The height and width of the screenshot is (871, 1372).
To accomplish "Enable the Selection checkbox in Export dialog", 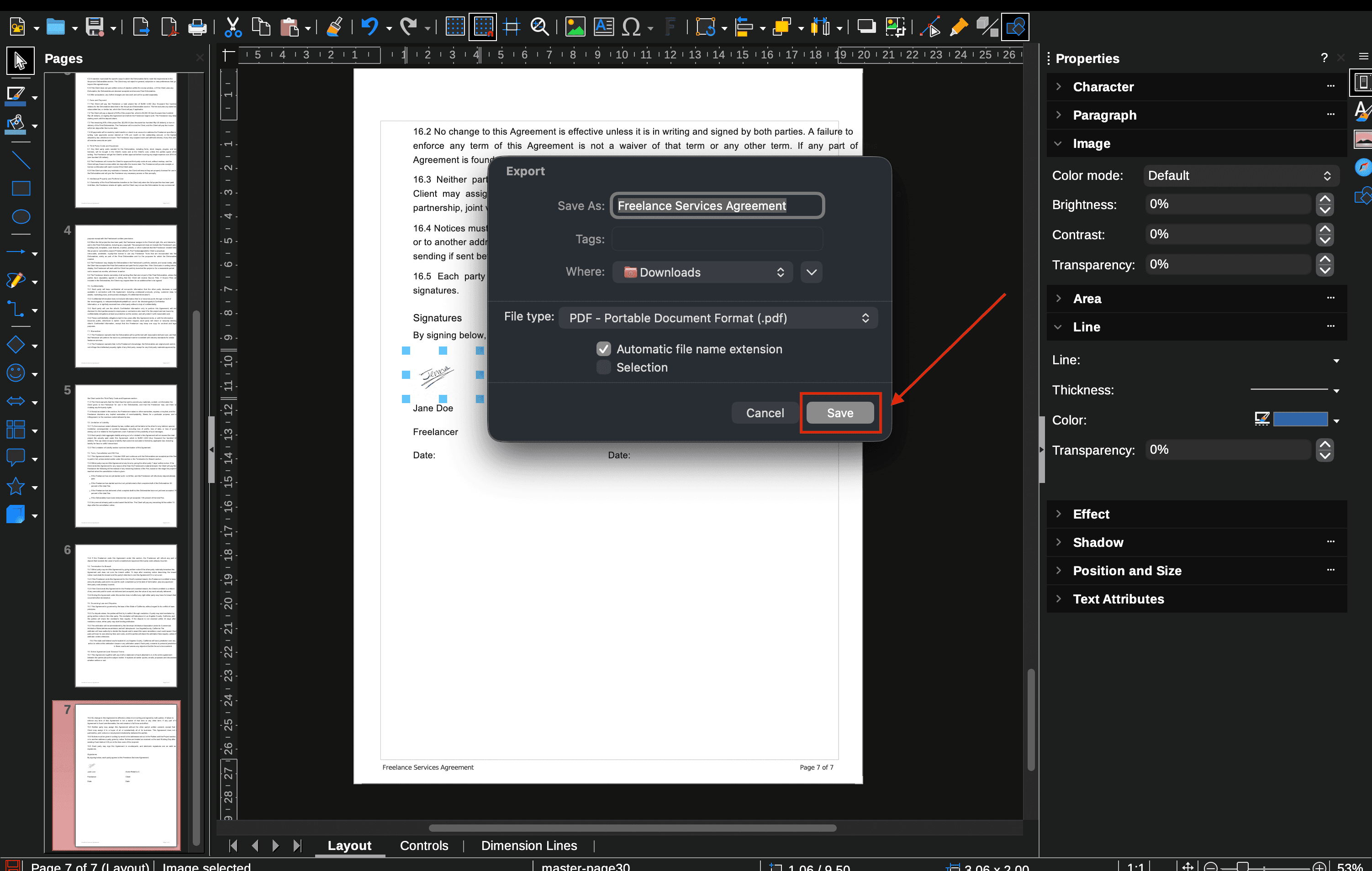I will click(603, 367).
